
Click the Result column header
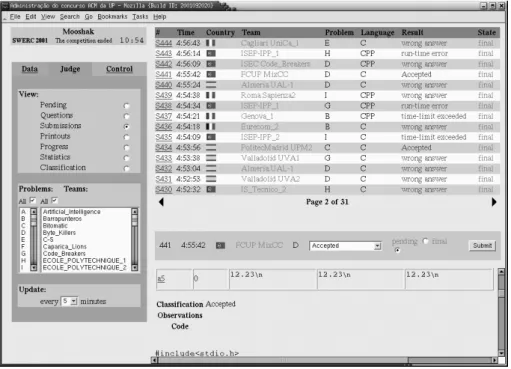pos(412,32)
